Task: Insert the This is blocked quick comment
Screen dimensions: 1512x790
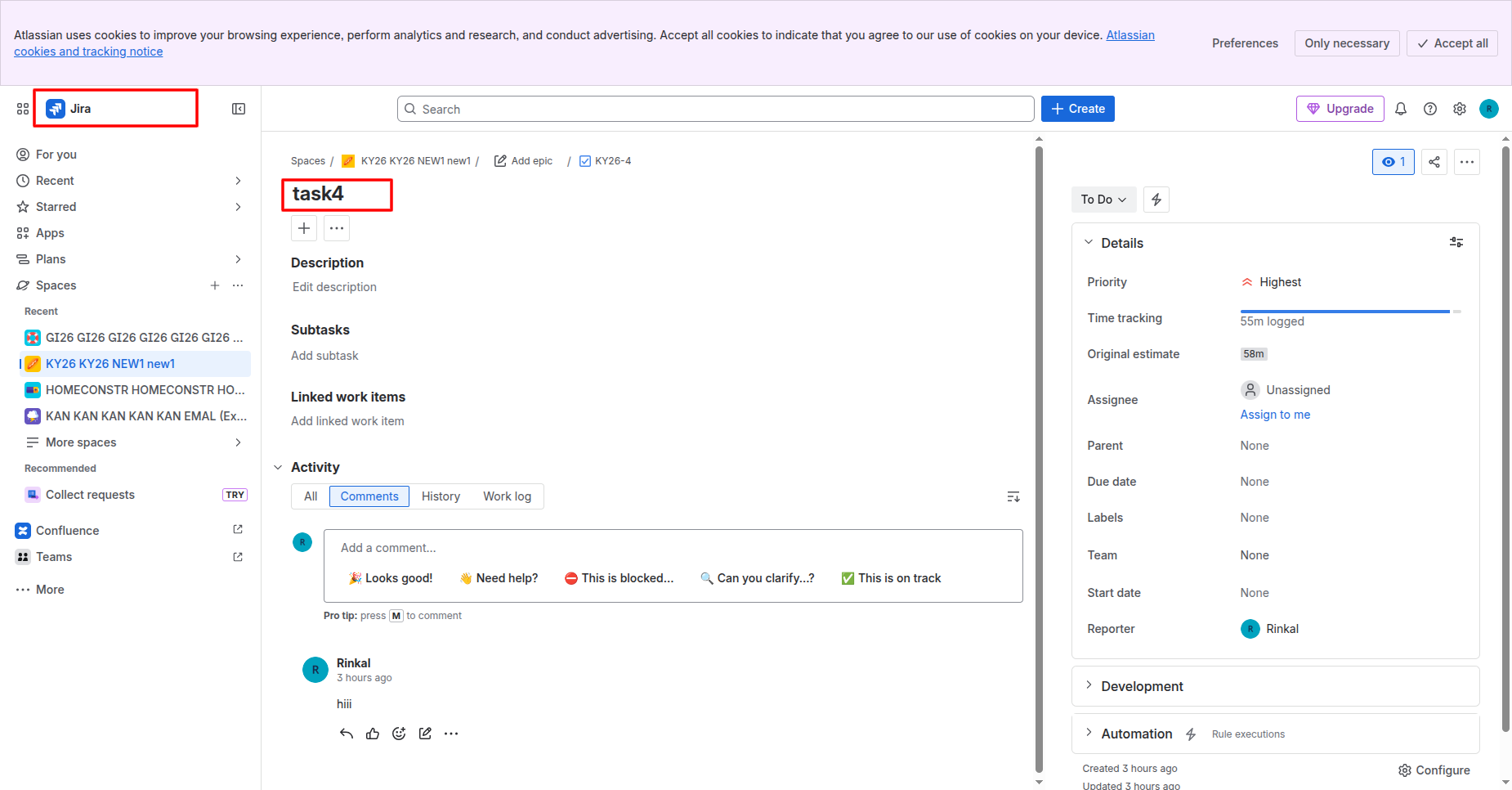Action: pyautogui.click(x=619, y=578)
